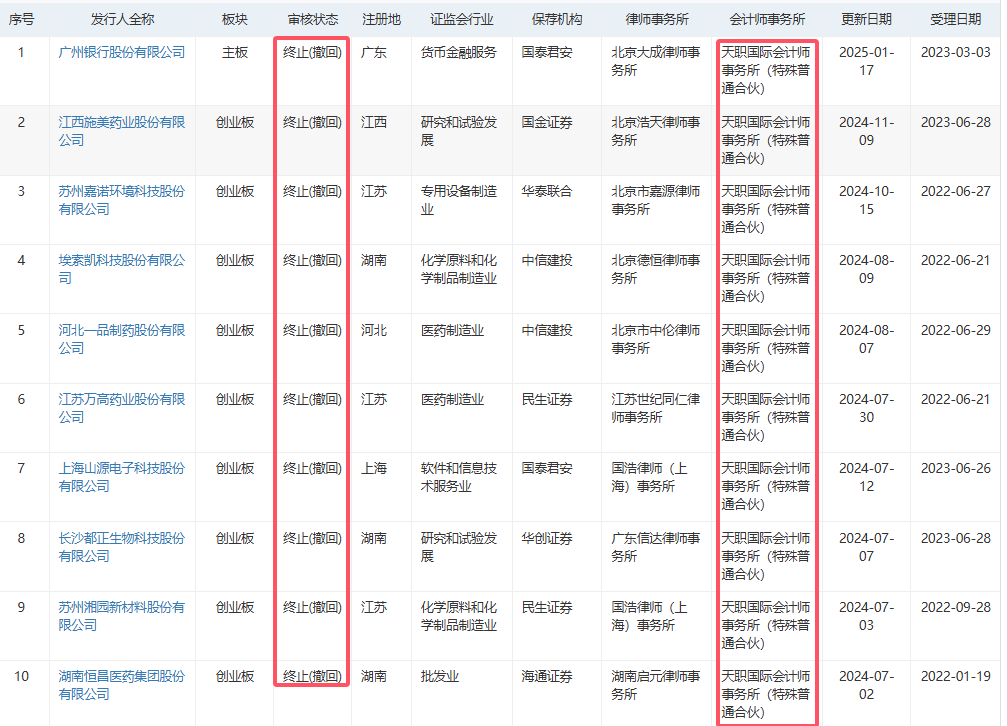Open 上海山源电子科技股份有限公司 link
The image size is (1007, 726).
[121, 477]
